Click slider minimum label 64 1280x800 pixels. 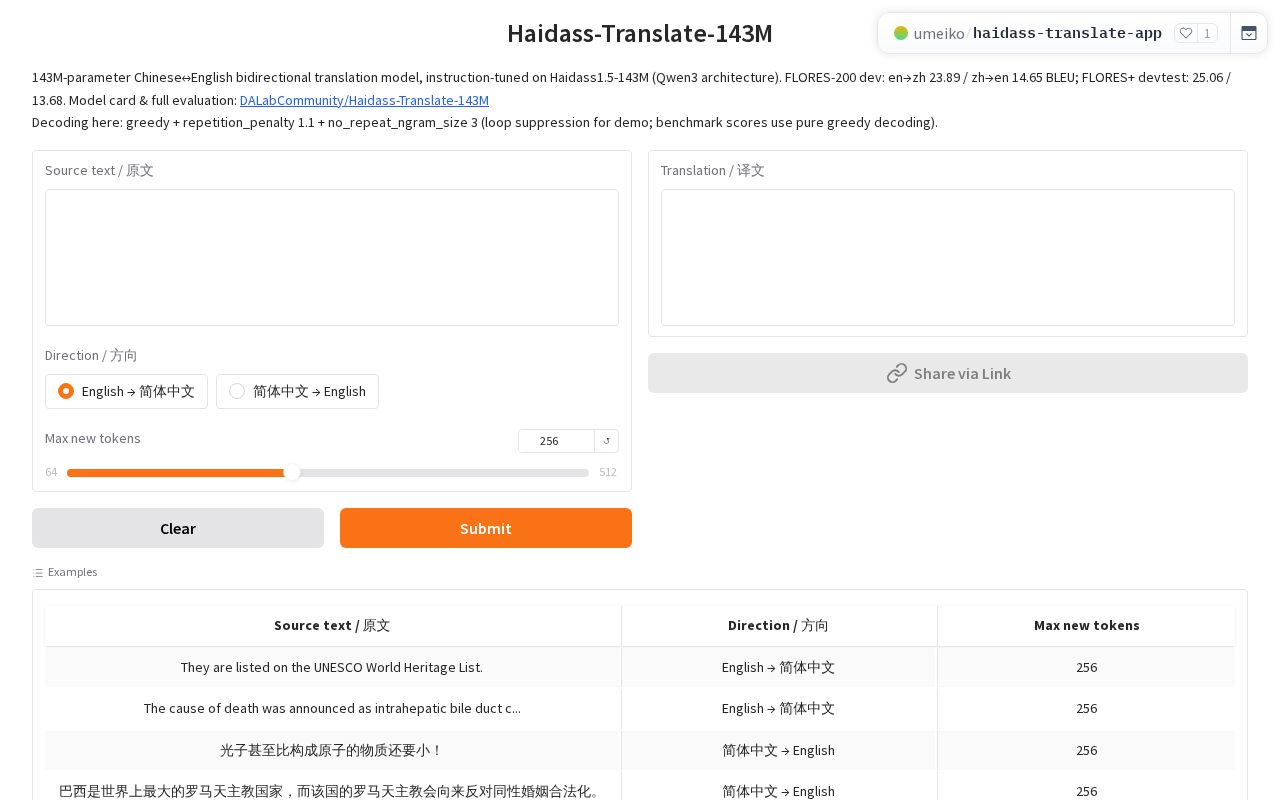[x=51, y=472]
